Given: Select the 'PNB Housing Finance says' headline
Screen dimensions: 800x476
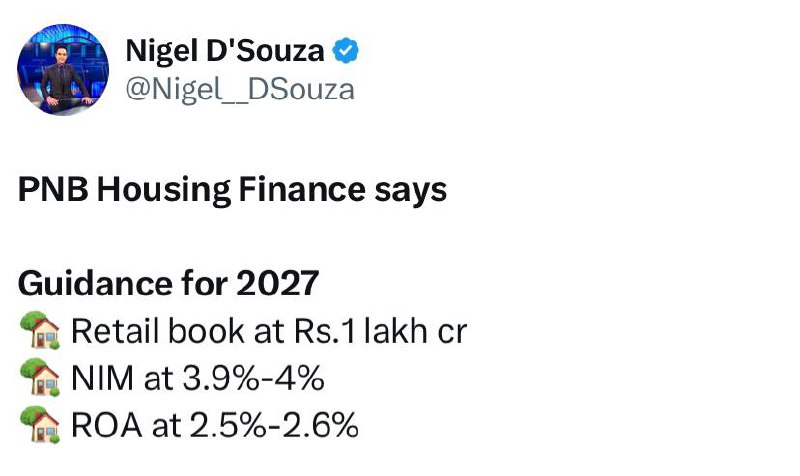Looking at the screenshot, I should (x=232, y=190).
